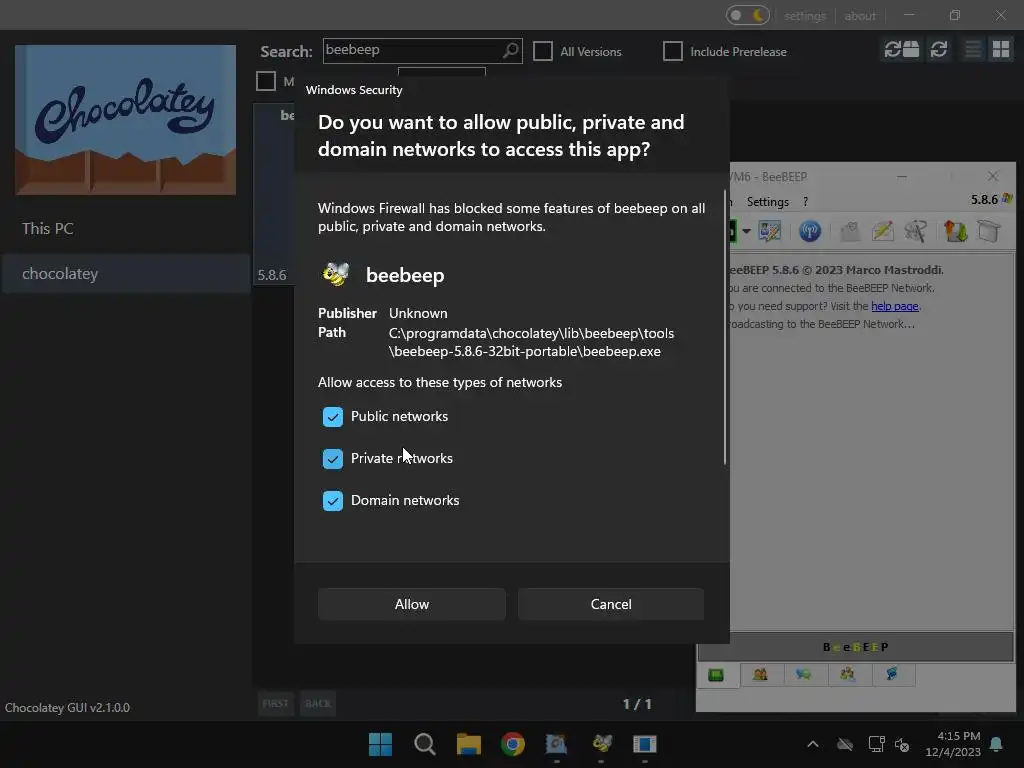Cancel the Windows Security dialog

pos(611,604)
